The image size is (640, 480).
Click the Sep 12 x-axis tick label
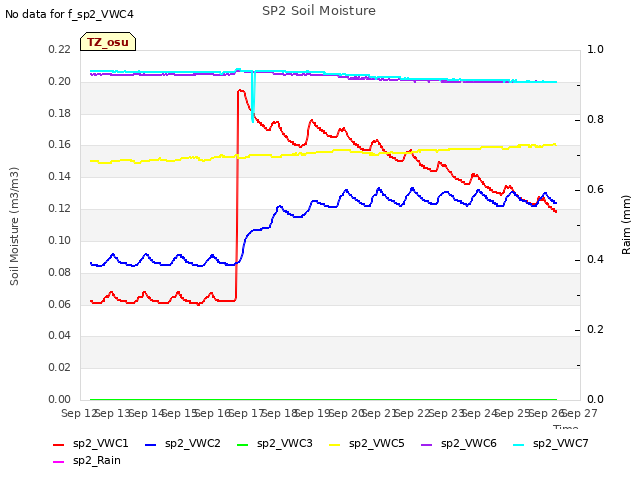click(x=78, y=413)
